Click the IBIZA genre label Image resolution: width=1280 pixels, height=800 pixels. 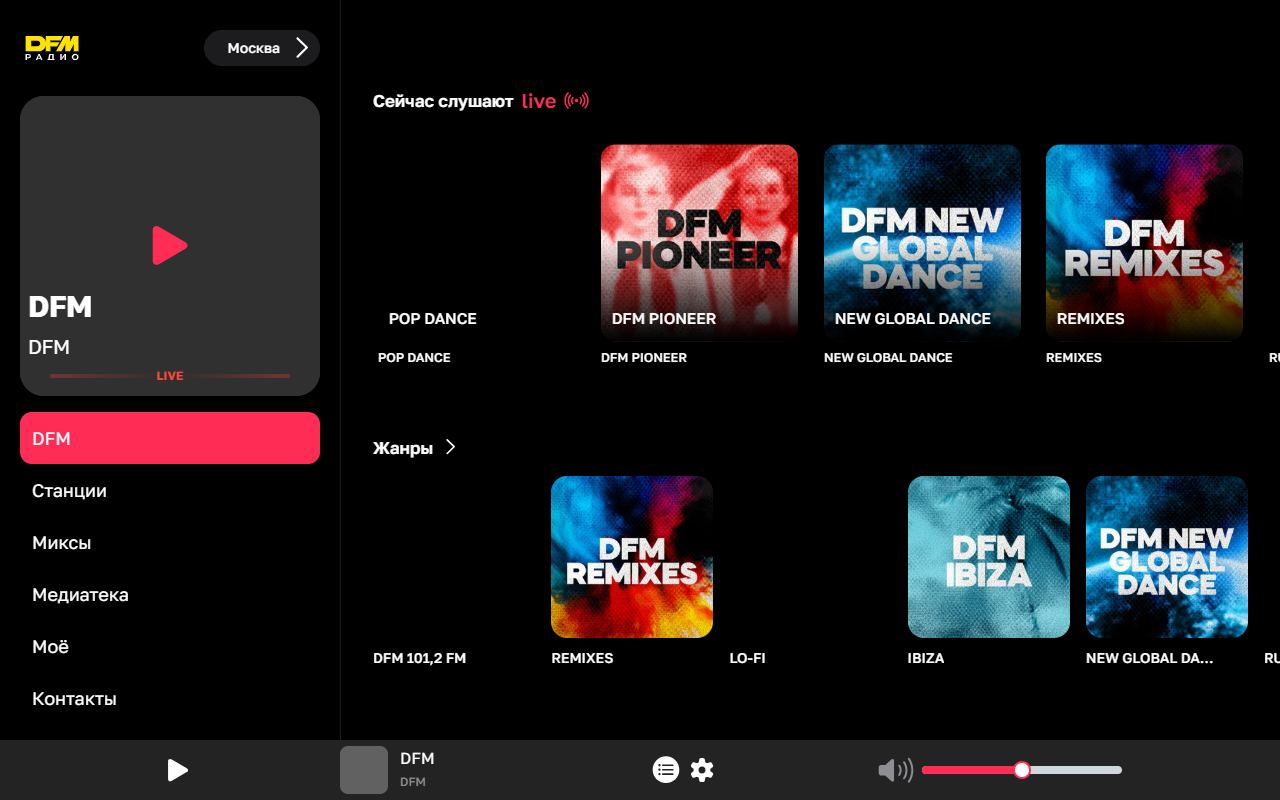[926, 659]
